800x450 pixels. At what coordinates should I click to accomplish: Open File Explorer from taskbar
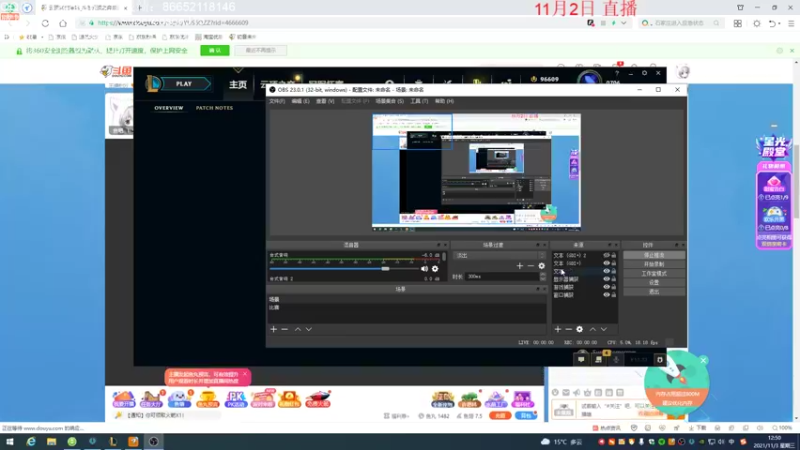click(x=52, y=442)
